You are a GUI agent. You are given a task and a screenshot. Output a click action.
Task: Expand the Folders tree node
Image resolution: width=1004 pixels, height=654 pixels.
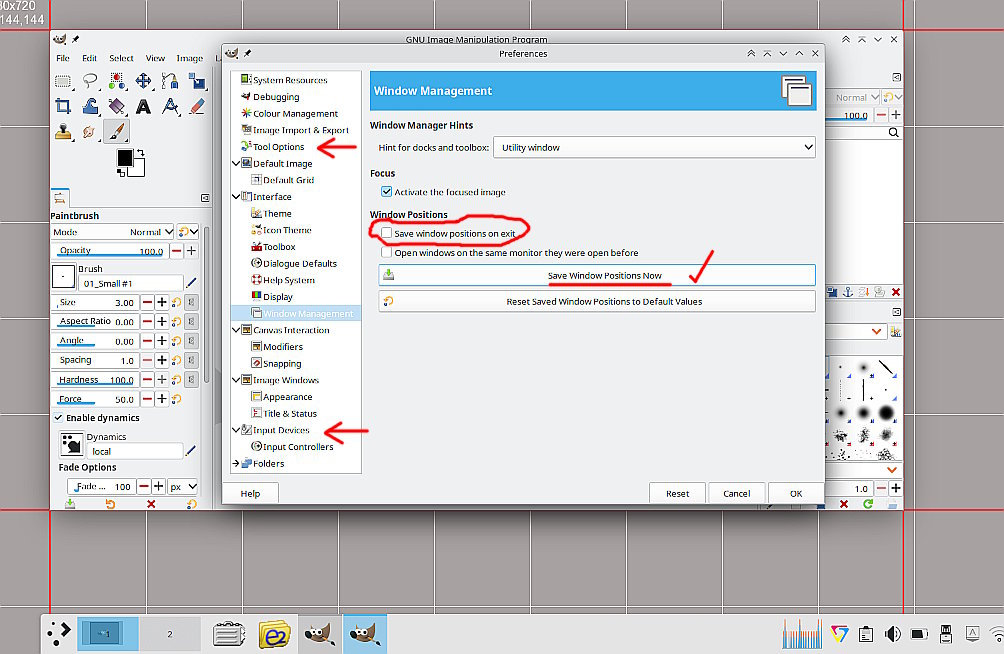click(x=236, y=463)
